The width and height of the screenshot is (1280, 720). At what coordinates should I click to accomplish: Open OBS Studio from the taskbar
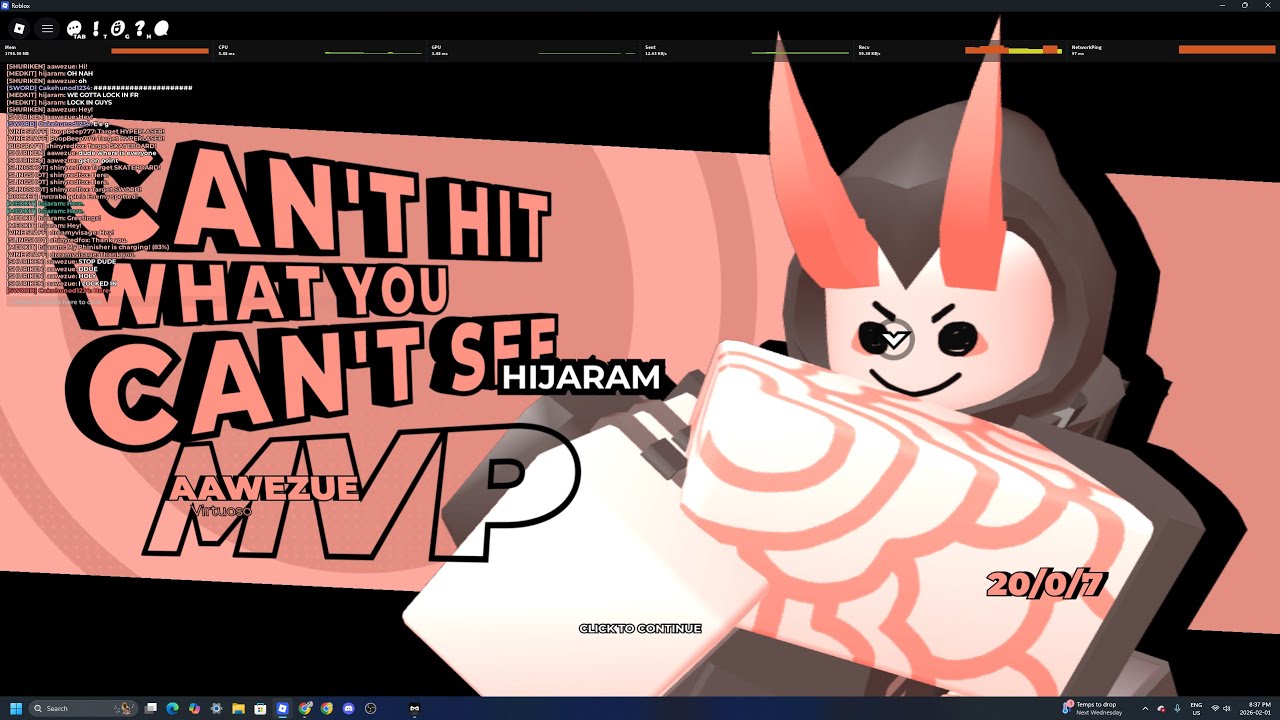point(371,708)
